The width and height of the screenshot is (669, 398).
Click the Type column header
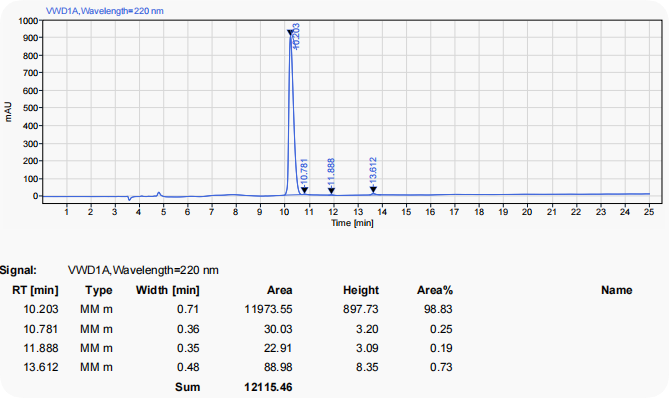click(99, 290)
